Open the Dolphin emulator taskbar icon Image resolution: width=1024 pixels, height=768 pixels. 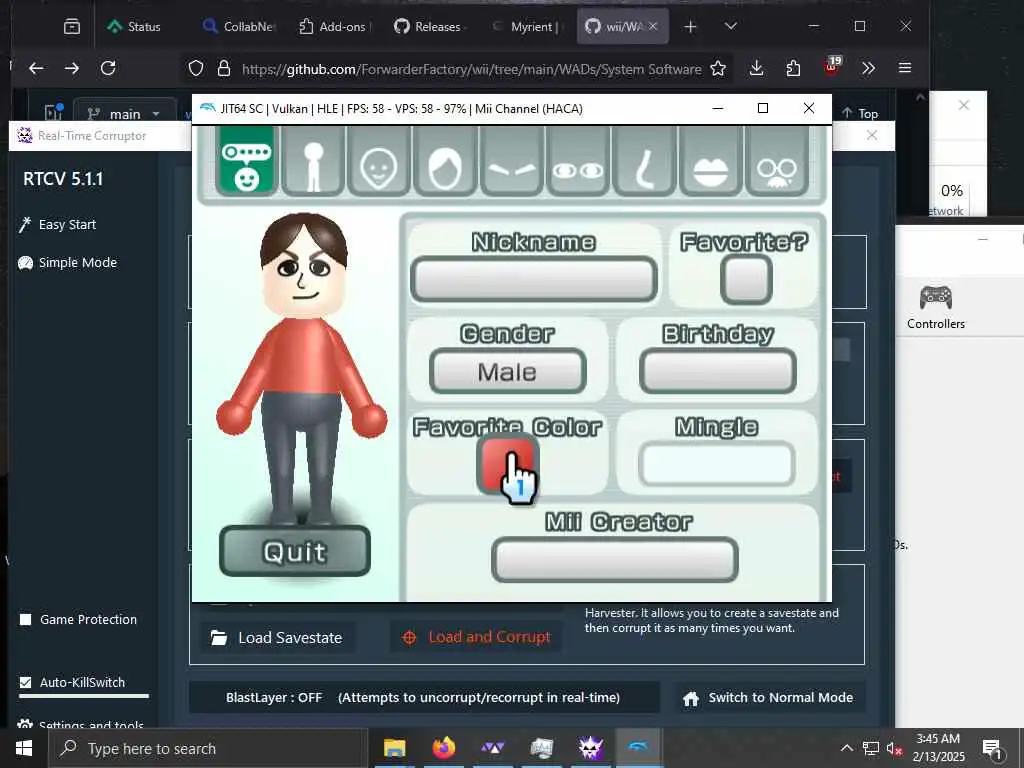click(x=639, y=748)
